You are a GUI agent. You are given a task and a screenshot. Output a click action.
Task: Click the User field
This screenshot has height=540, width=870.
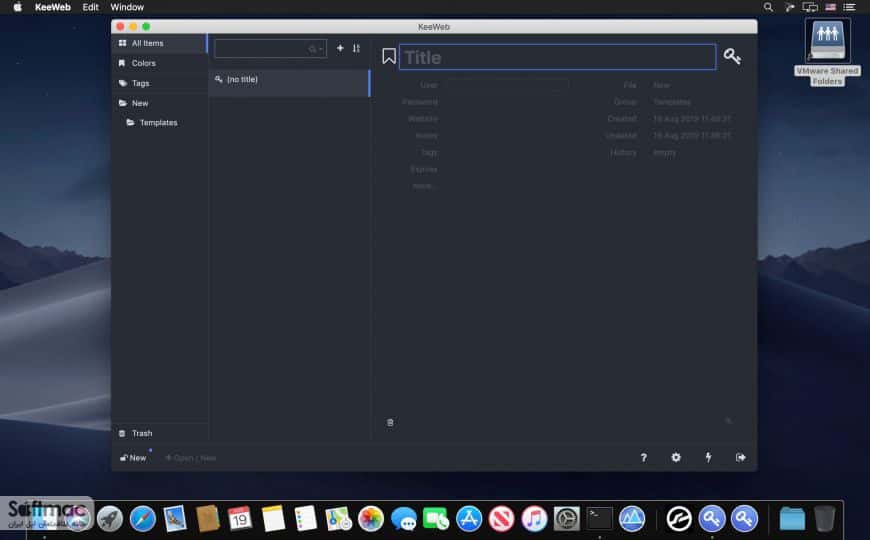coord(506,85)
